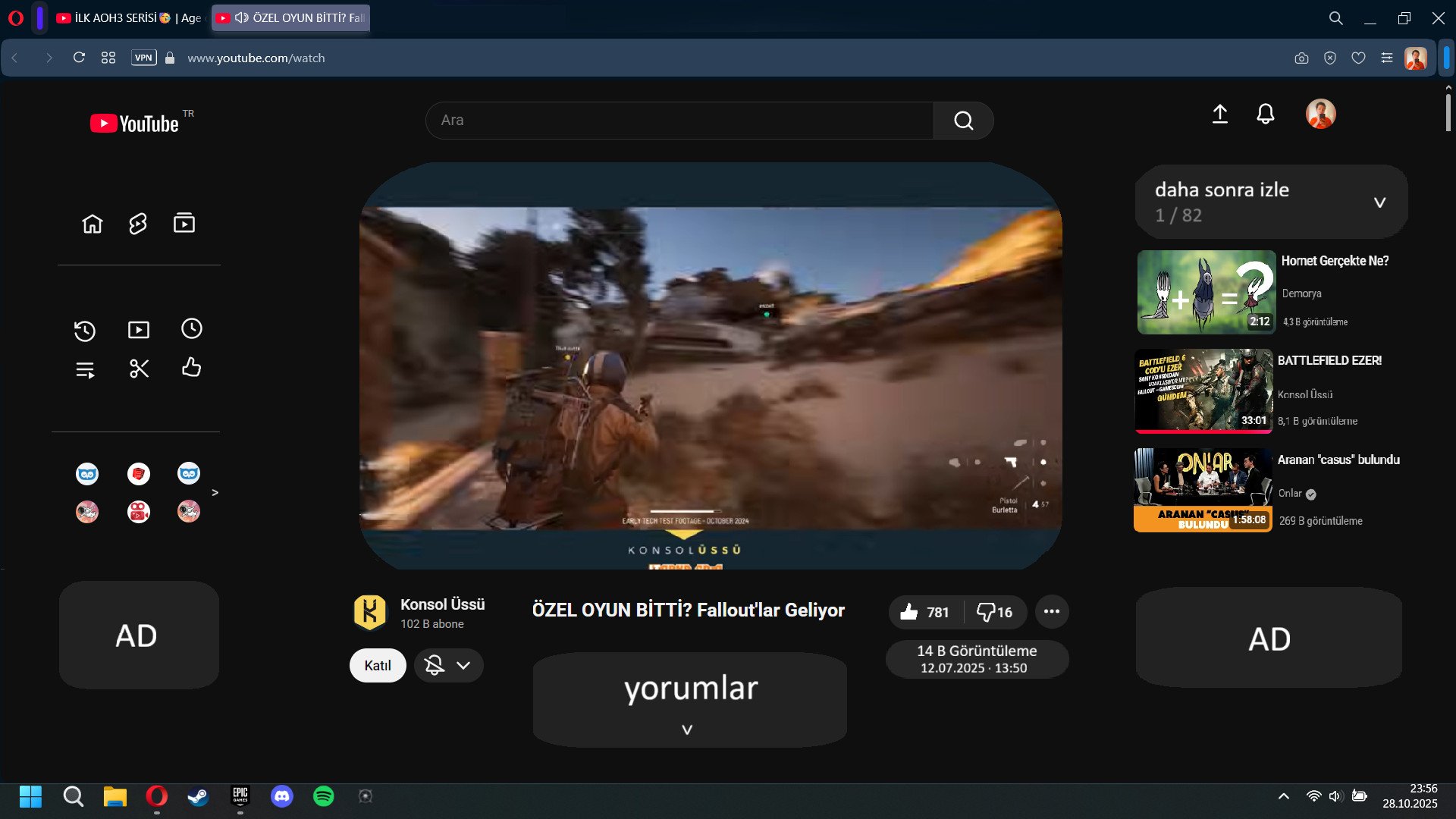Open the YouTube home icon

pos(93,224)
